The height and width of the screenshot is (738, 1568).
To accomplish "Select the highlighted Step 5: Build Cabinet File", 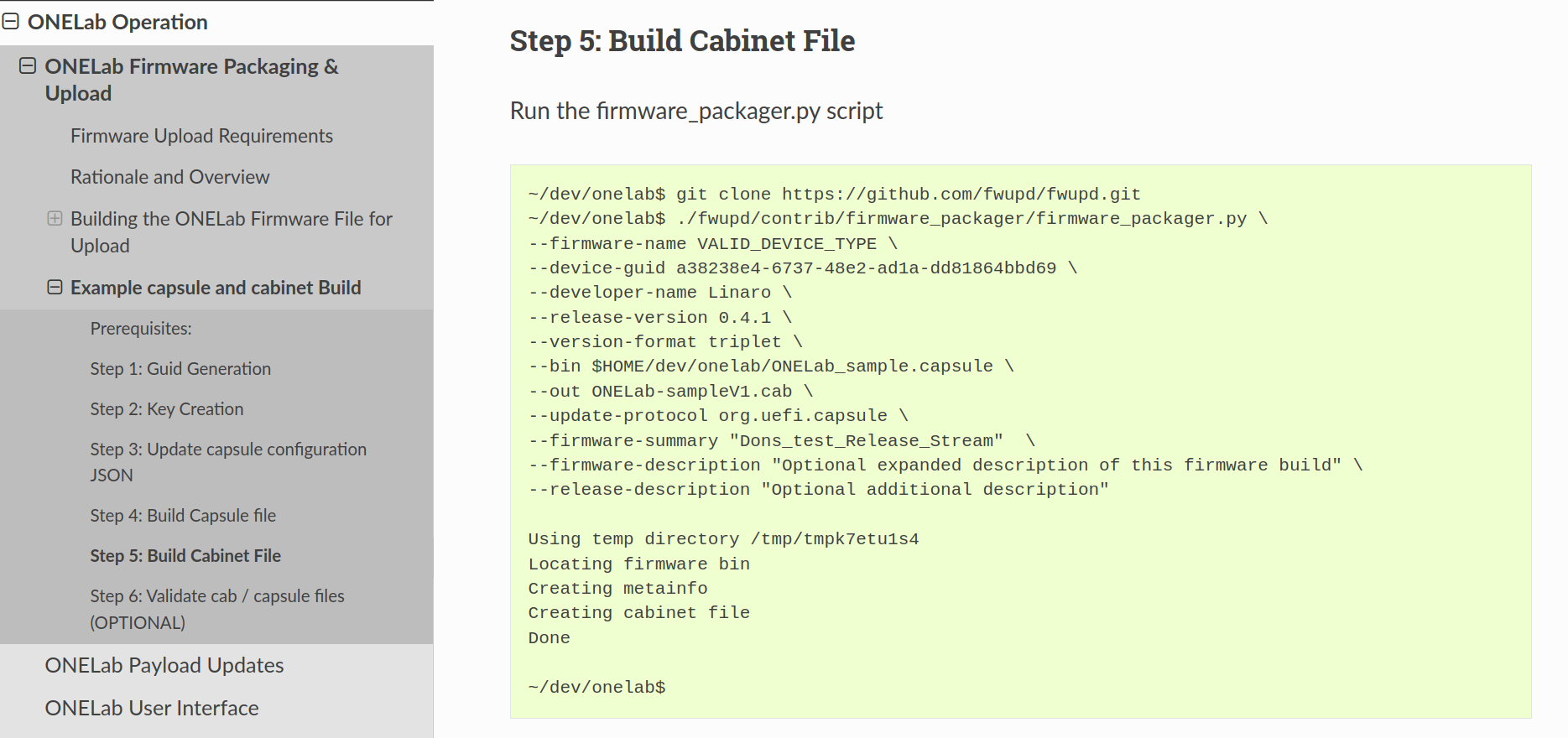I will [x=185, y=555].
